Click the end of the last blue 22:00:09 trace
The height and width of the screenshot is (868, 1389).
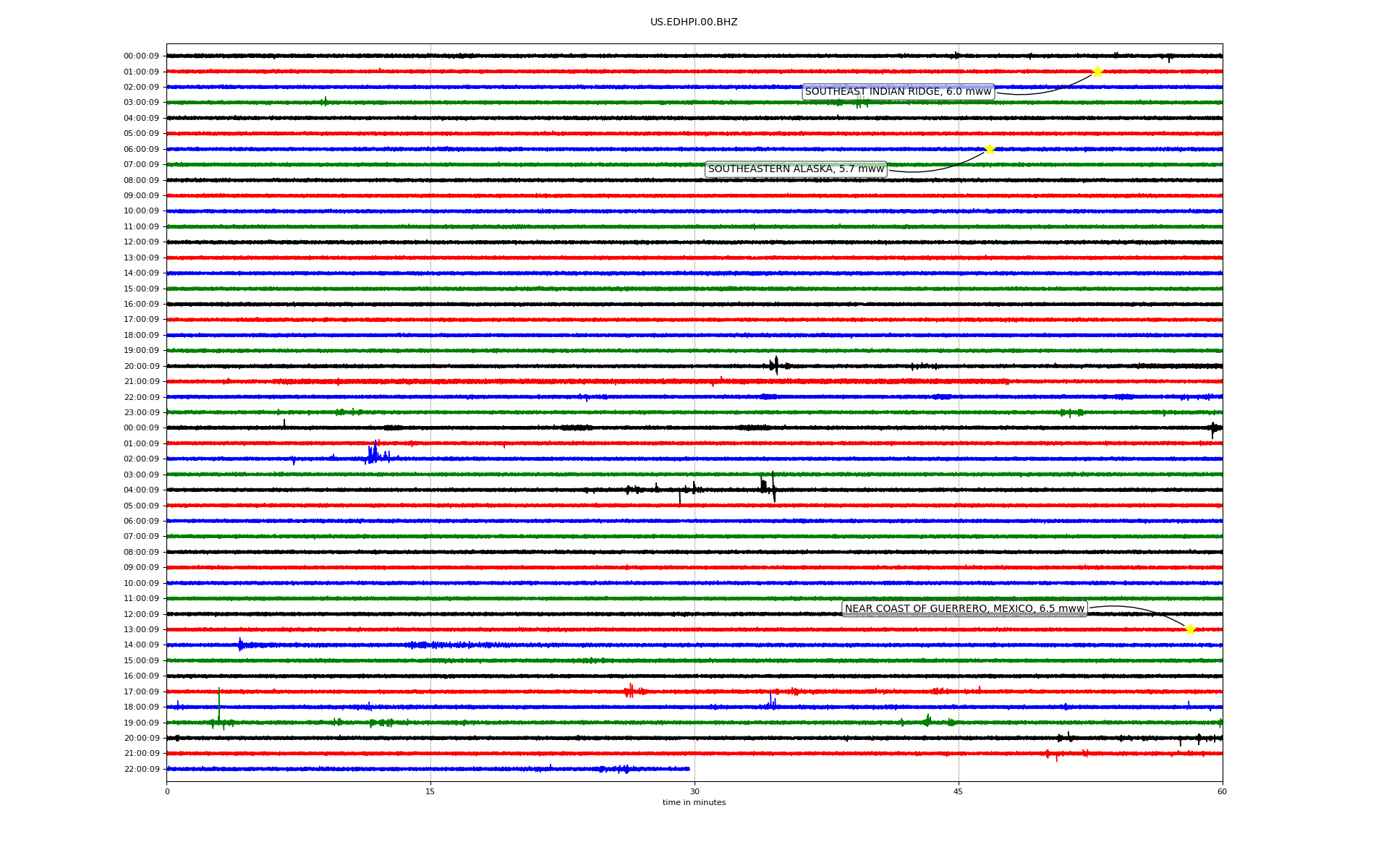tap(688, 769)
